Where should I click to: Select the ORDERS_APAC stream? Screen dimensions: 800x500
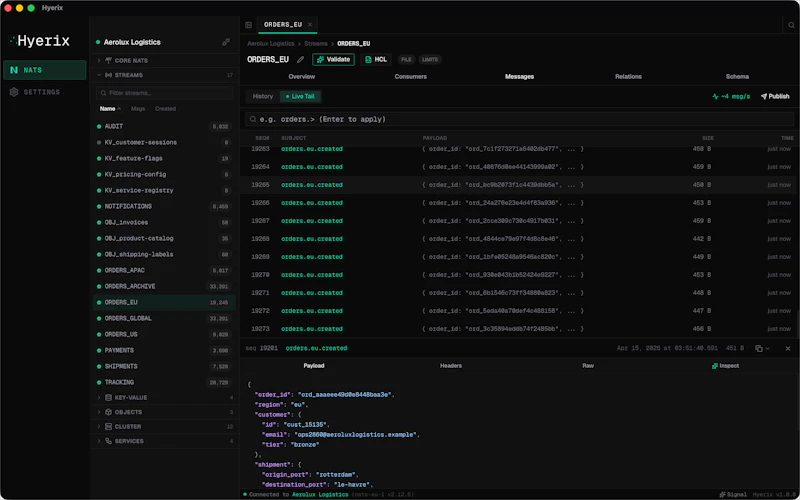point(164,270)
